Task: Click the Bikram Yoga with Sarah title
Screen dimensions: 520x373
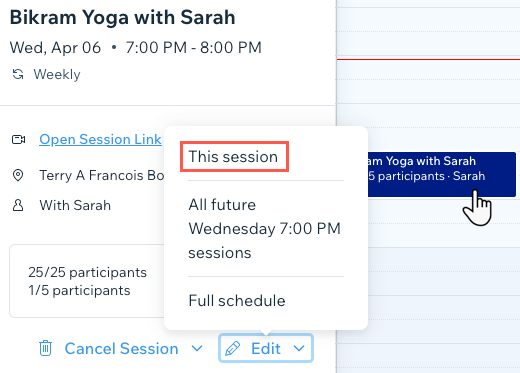Action: click(122, 17)
